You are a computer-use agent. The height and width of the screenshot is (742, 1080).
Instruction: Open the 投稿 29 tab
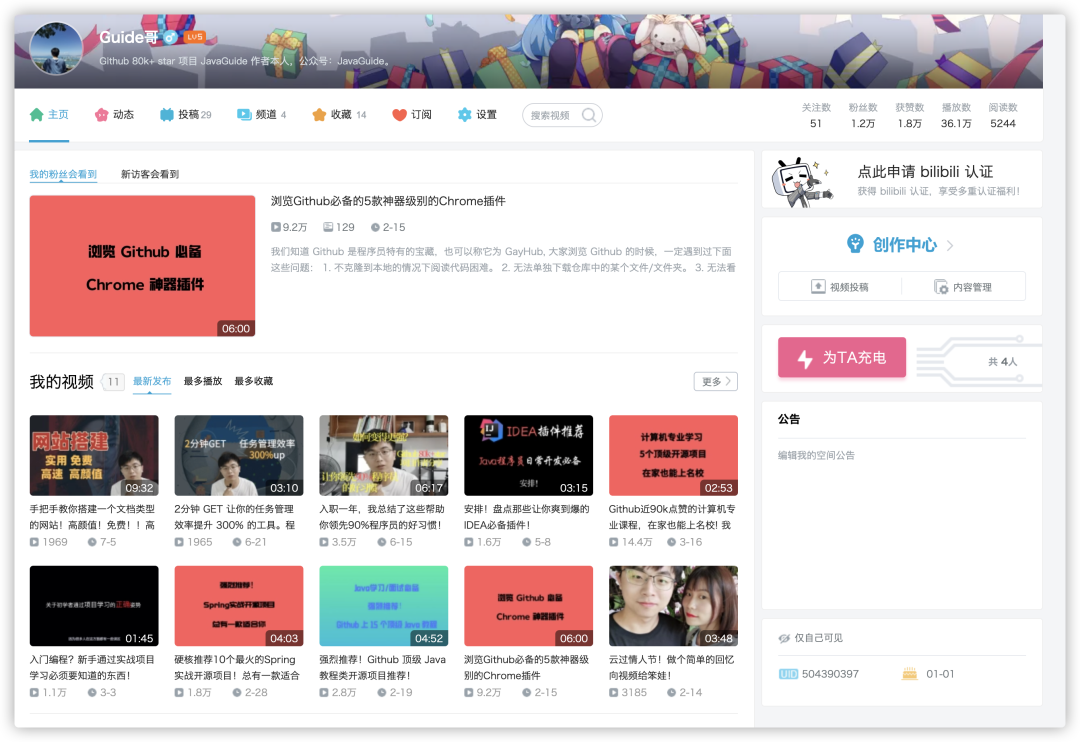186,114
